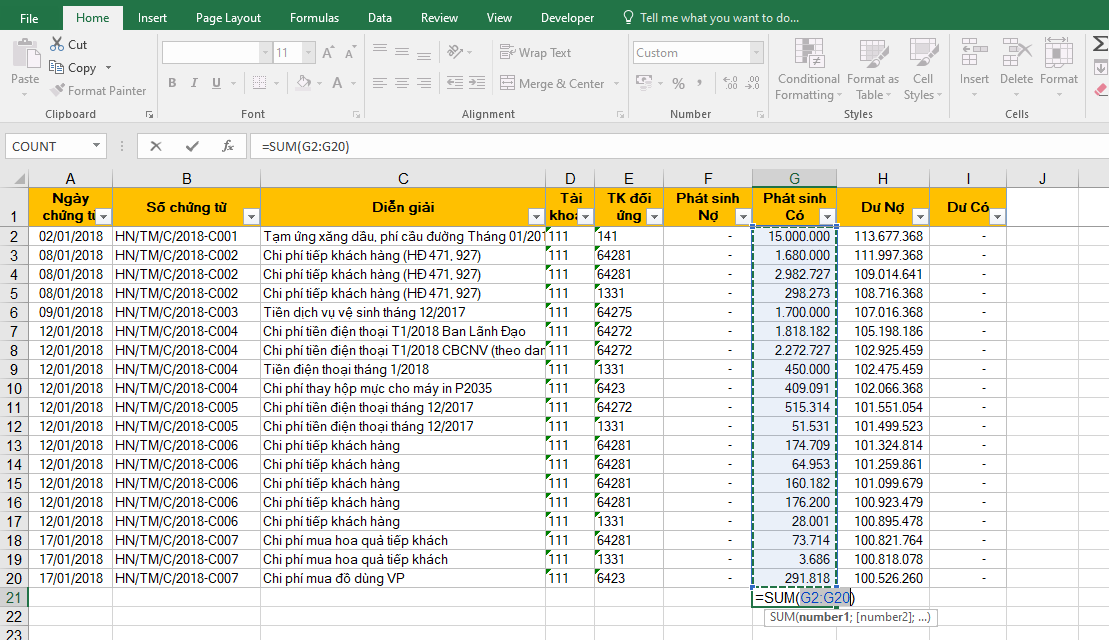Open the Page Layout tab
The image size is (1109, 640).
pyautogui.click(x=228, y=18)
